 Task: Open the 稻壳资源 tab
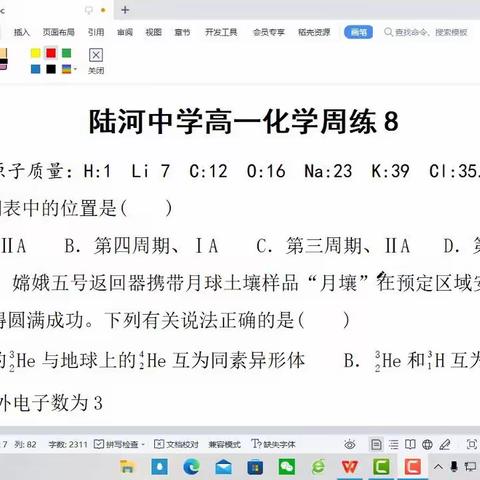314,32
